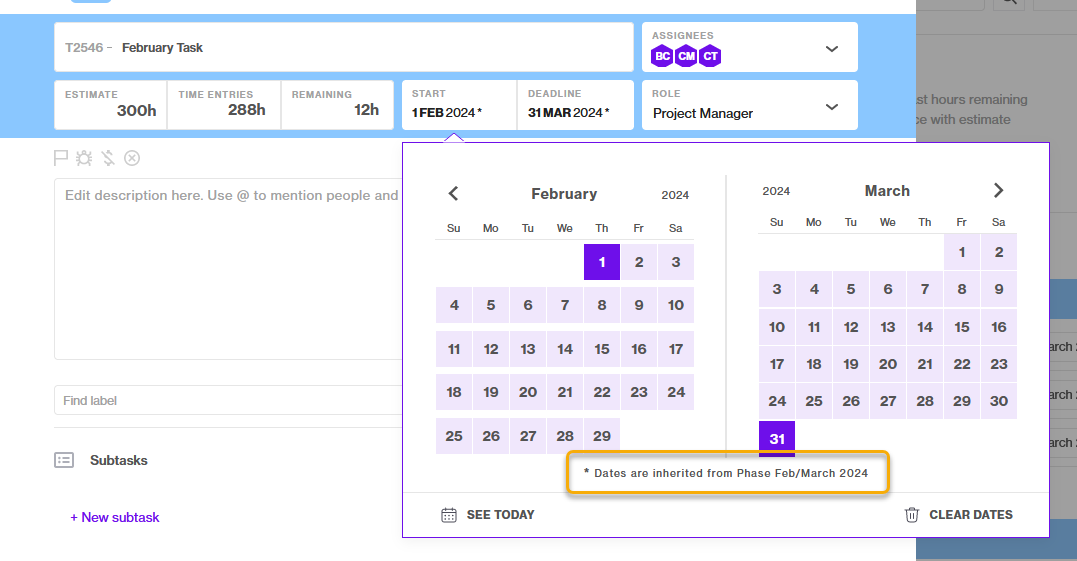Image resolution: width=1077 pixels, height=561 pixels.
Task: Select February 10 in the calendar
Action: (676, 306)
